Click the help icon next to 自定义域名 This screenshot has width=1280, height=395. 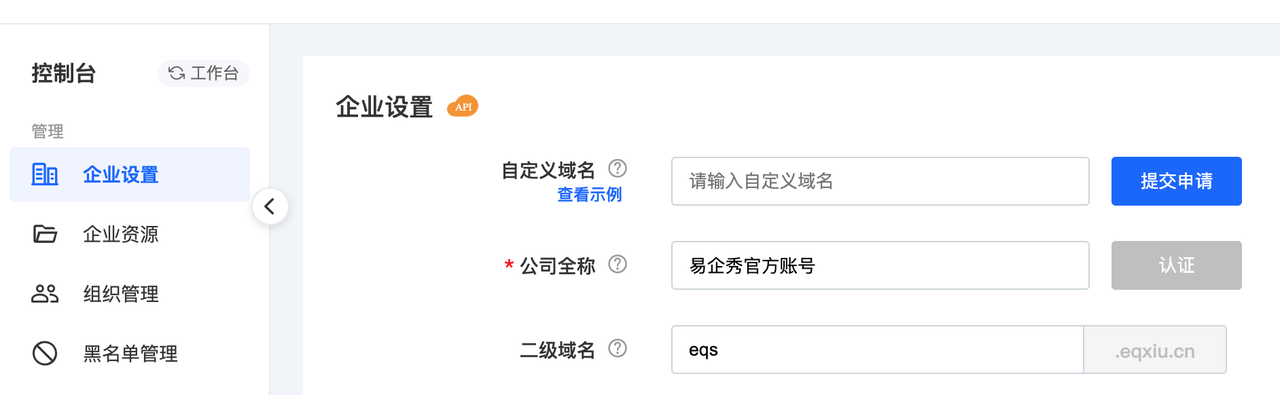pos(618,168)
